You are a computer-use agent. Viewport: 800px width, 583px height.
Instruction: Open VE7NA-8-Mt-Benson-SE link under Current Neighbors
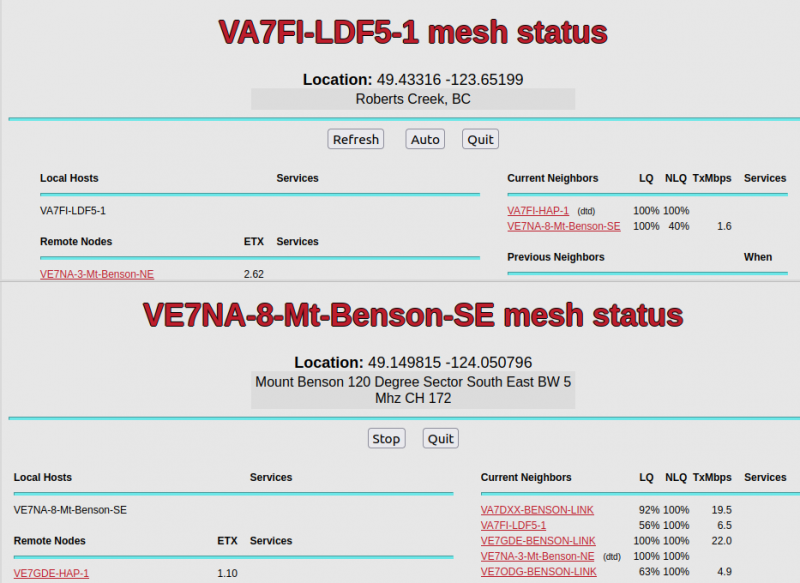click(563, 226)
